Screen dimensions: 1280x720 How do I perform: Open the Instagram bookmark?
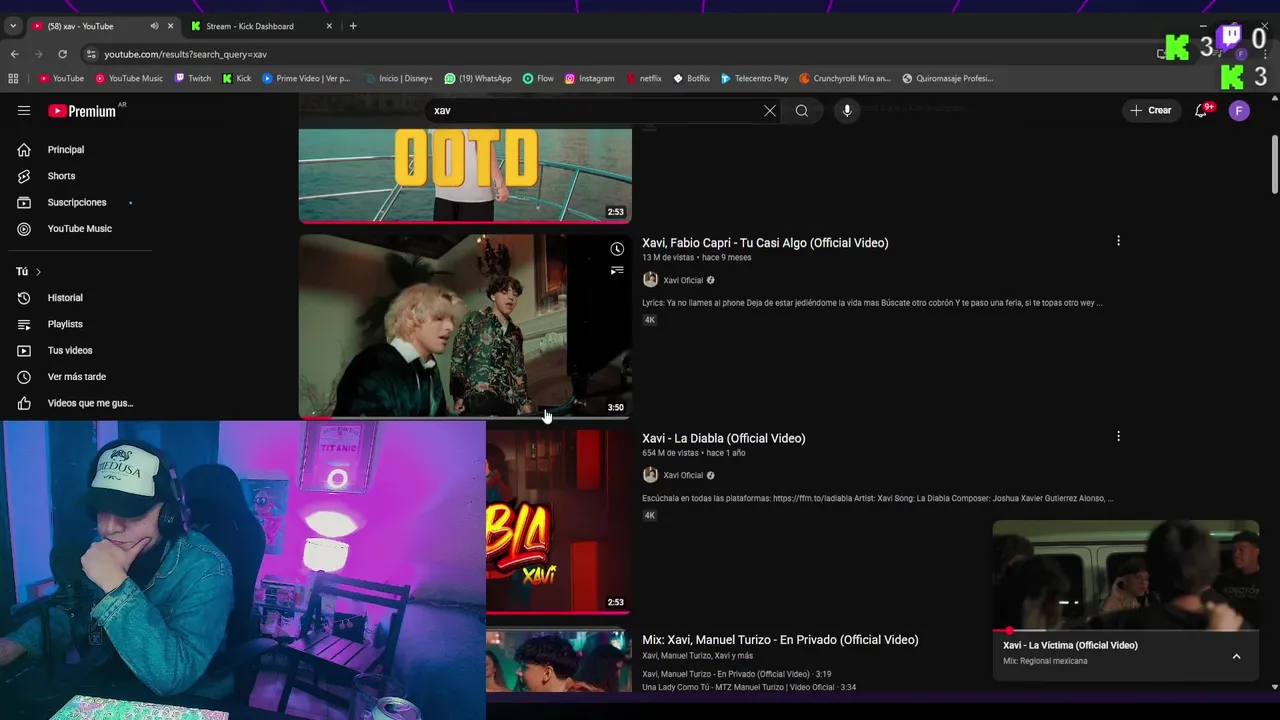click(x=590, y=78)
